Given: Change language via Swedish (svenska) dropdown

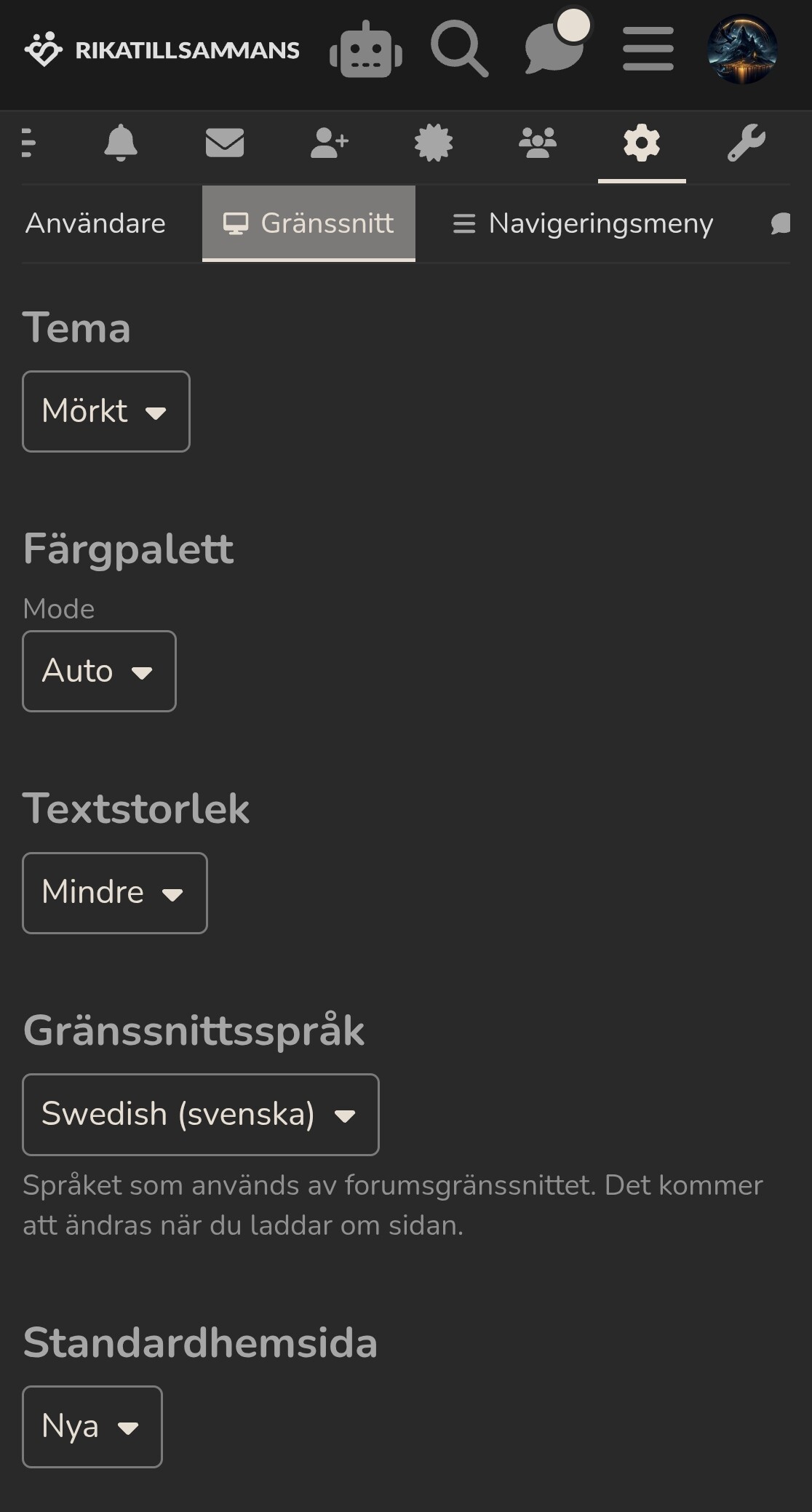Looking at the screenshot, I should [x=200, y=1114].
